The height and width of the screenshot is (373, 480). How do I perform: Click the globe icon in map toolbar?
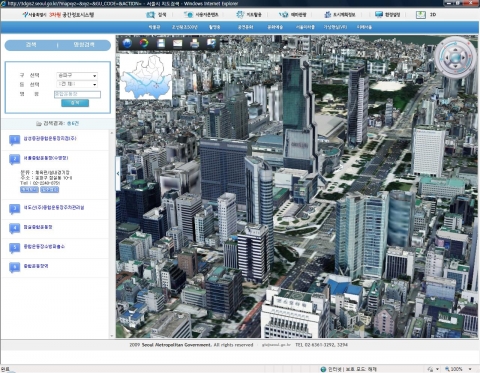(x=127, y=43)
